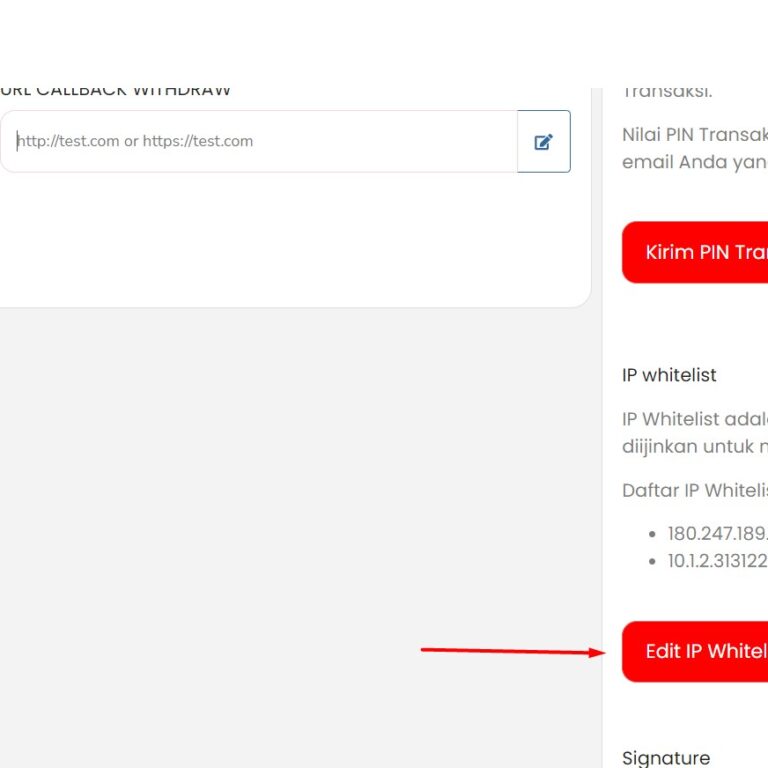The height and width of the screenshot is (768, 768).
Task: Click the 'Daftar IP Whitelist' text line
Action: tap(694, 490)
